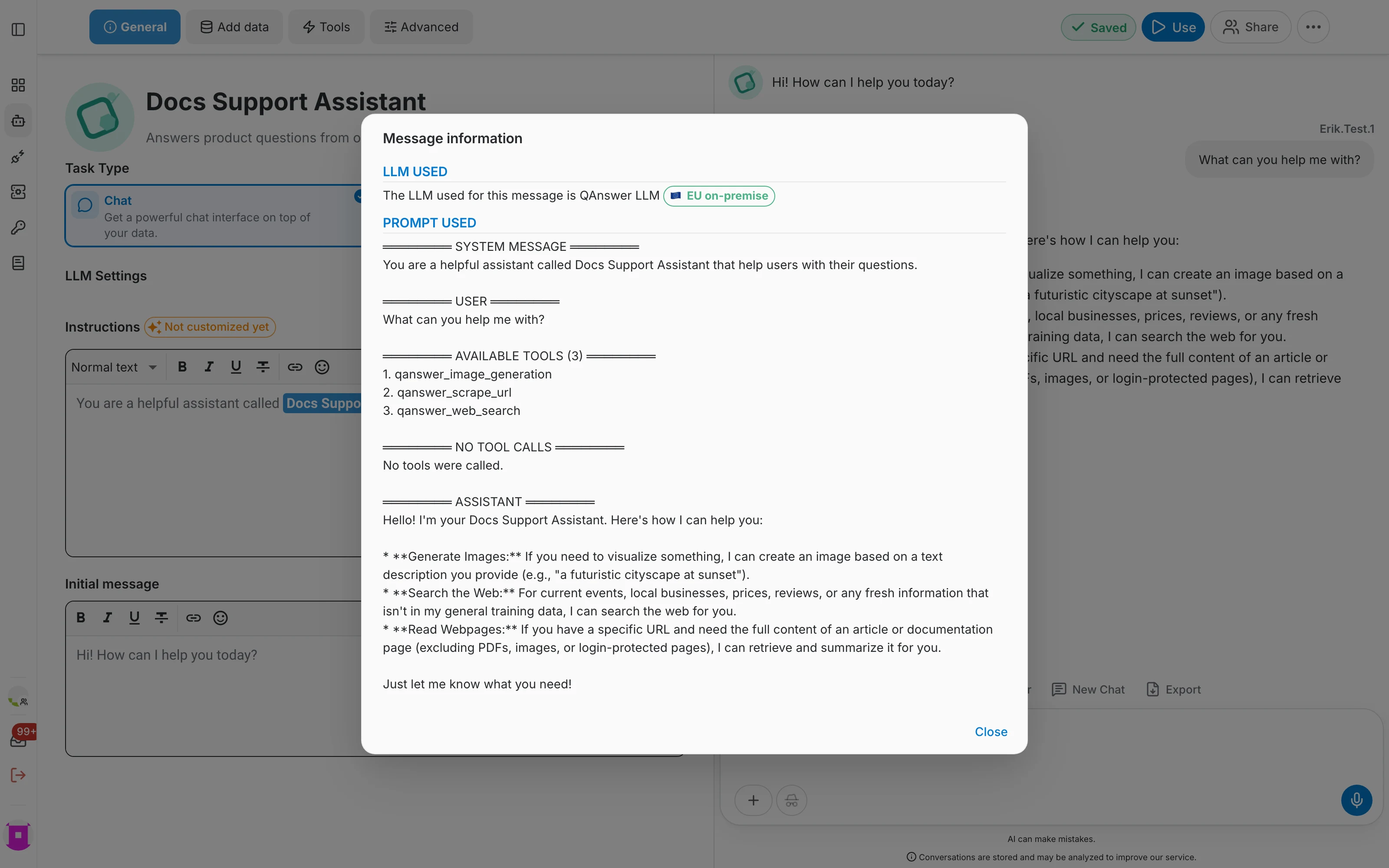Click the Not customized yet badge
The width and height of the screenshot is (1389, 868).
[210, 327]
